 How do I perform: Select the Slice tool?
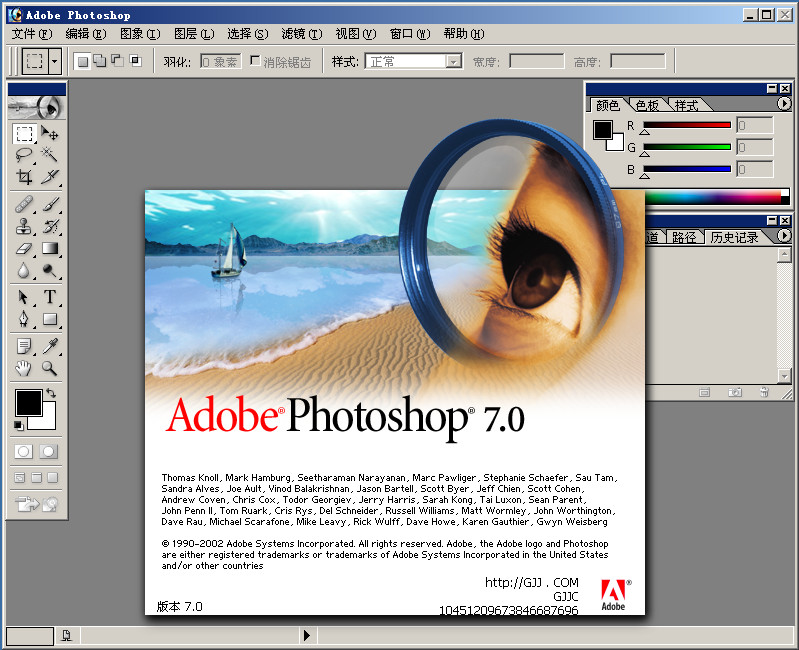point(49,176)
